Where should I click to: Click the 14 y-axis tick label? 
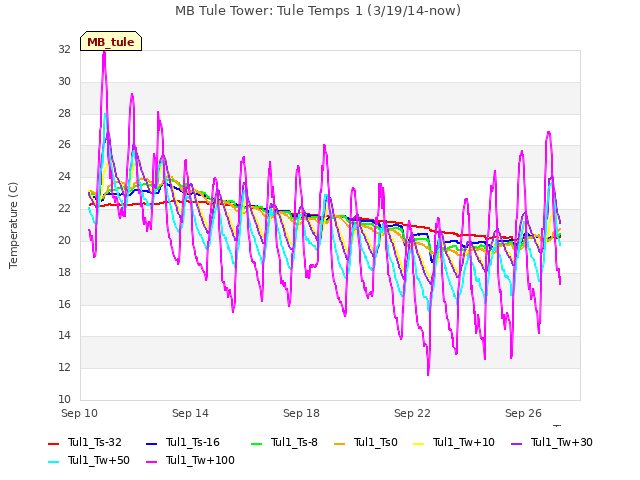point(64,336)
